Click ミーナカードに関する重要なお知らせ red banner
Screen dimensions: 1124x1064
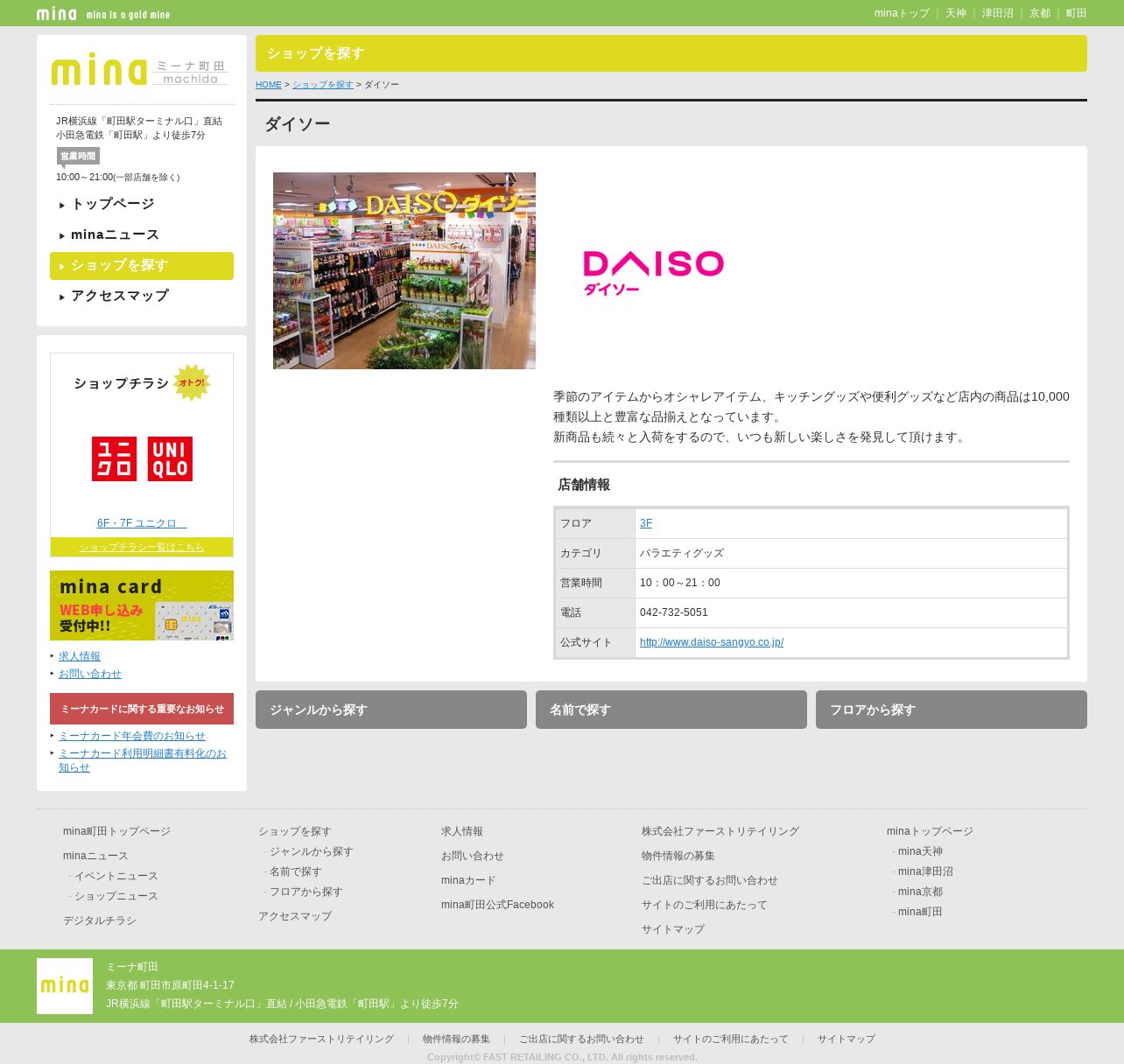142,709
